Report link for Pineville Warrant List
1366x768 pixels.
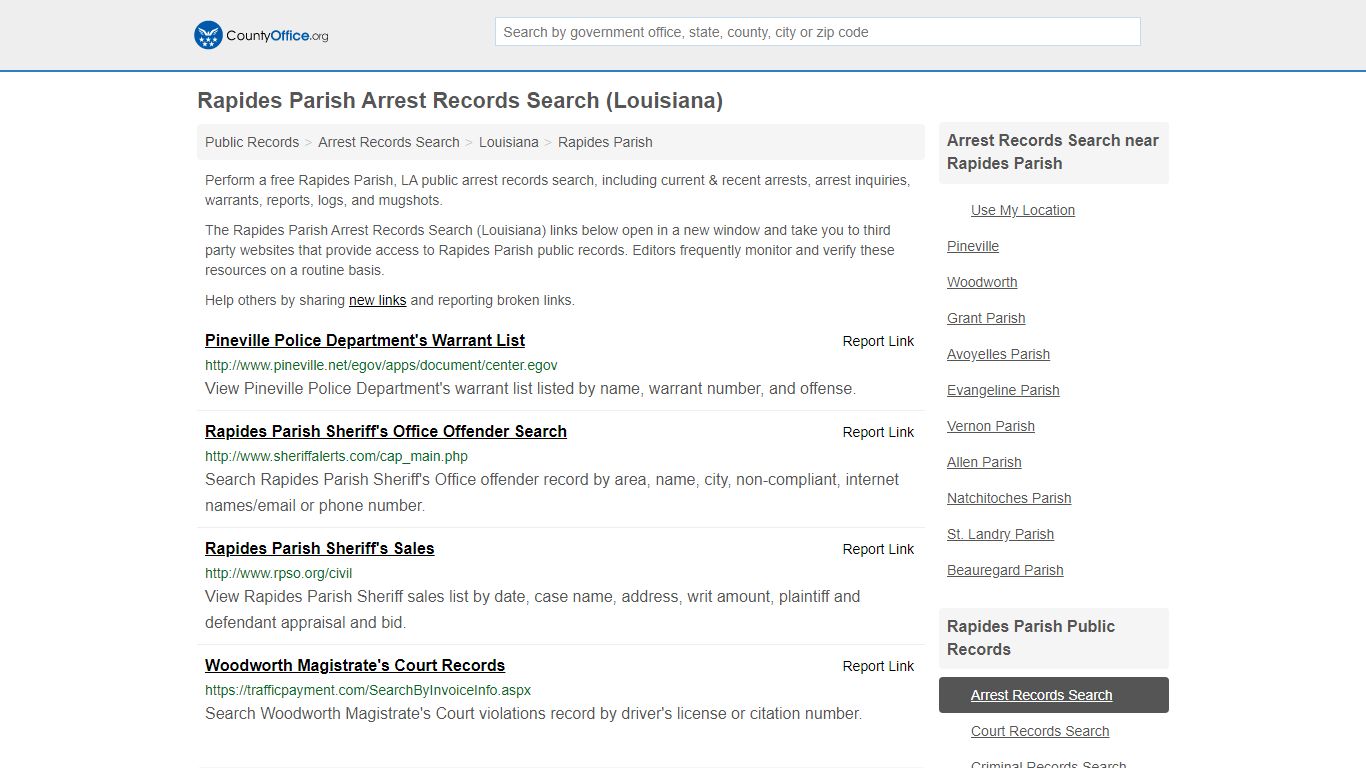[878, 341]
